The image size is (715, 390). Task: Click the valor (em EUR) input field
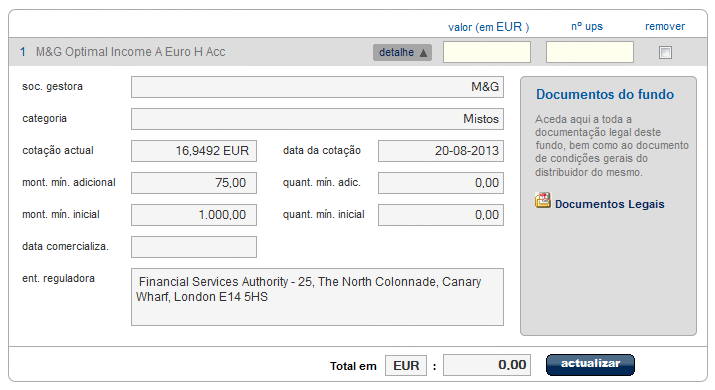pyautogui.click(x=487, y=52)
